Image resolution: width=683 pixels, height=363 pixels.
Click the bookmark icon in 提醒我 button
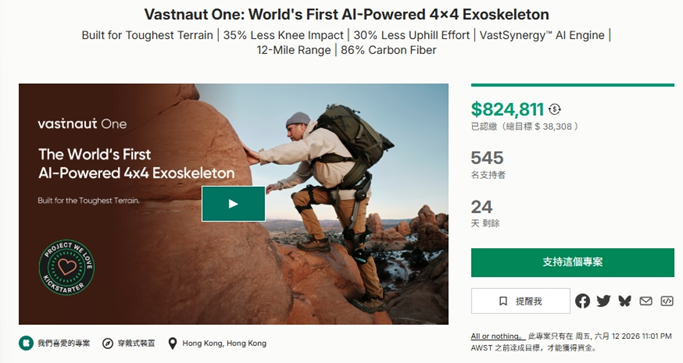click(x=503, y=301)
